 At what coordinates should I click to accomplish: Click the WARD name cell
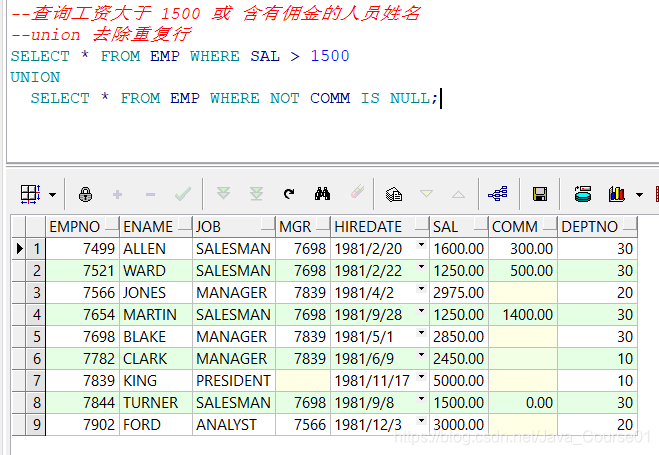coord(156,271)
